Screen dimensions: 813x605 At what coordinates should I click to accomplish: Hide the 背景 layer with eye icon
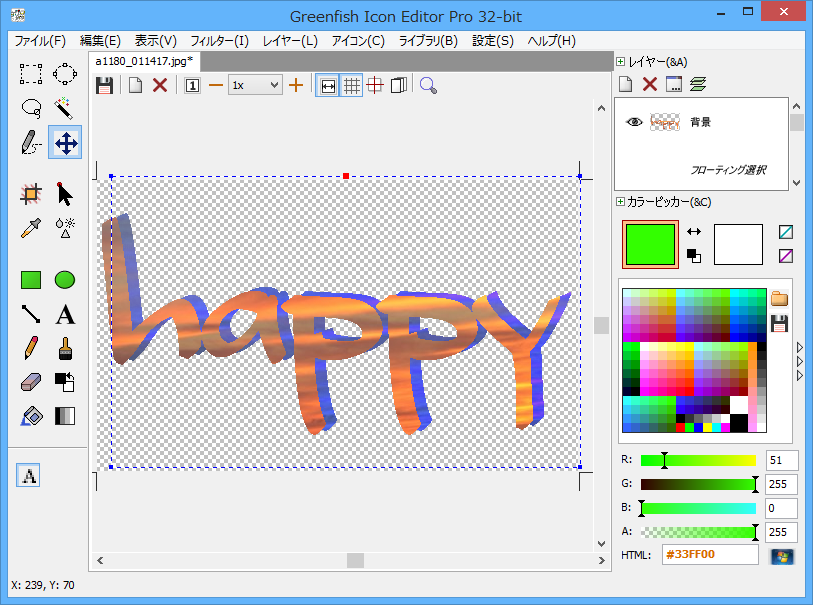tap(634, 122)
